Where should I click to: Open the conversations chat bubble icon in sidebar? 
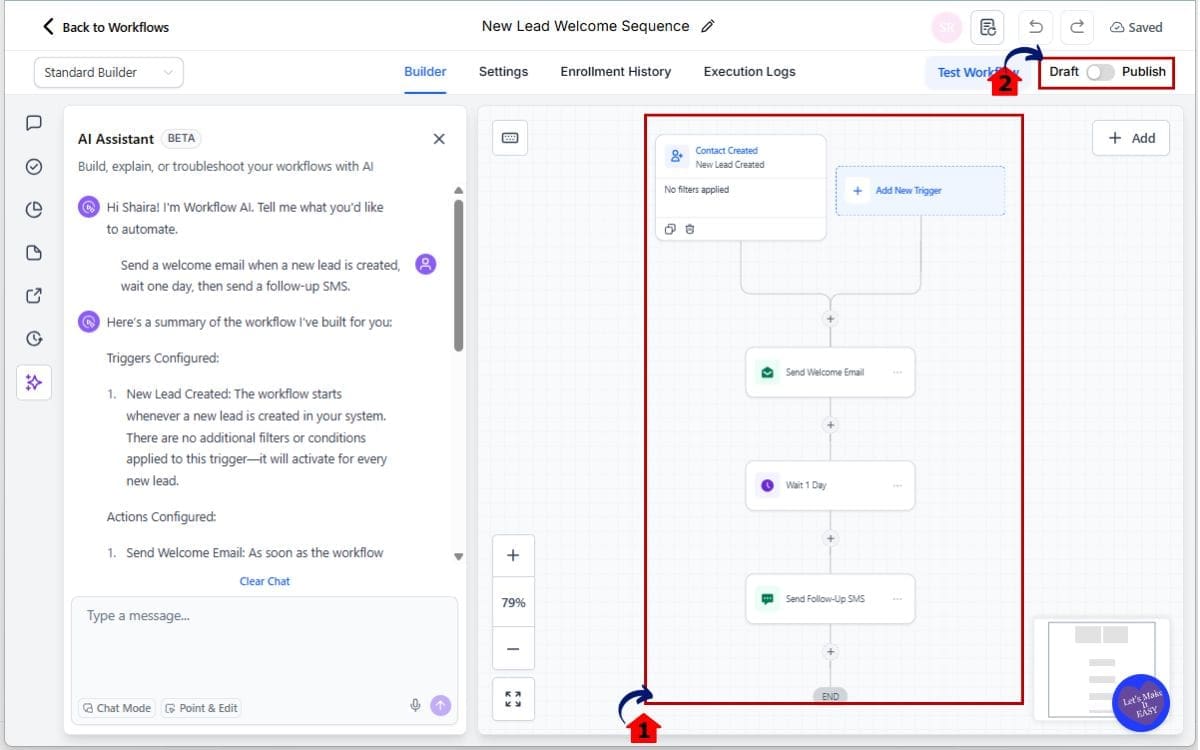(33, 122)
